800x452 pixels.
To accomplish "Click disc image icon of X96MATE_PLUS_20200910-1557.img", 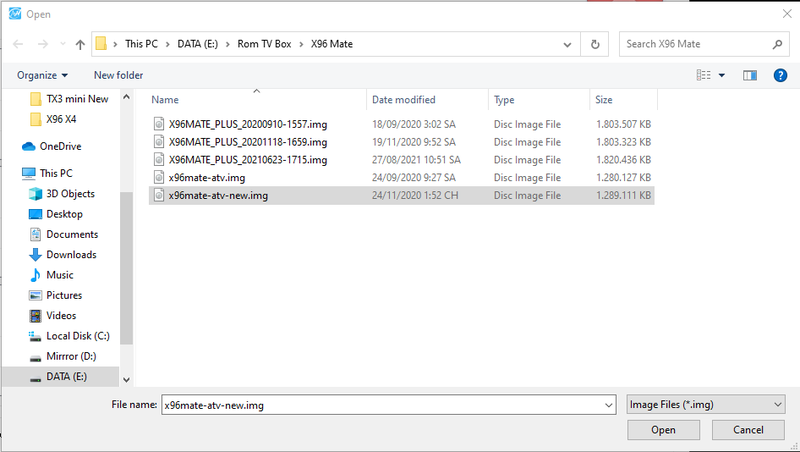I will coord(159,124).
